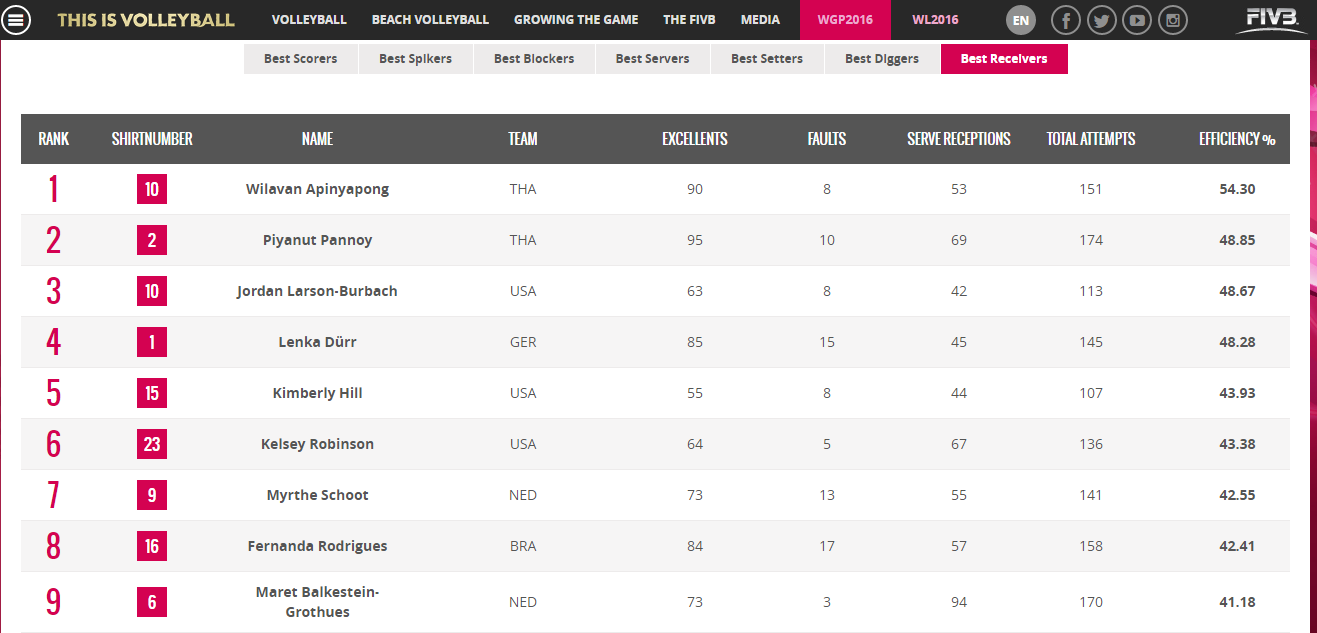Switch to the Best Scorers tab

(301, 59)
